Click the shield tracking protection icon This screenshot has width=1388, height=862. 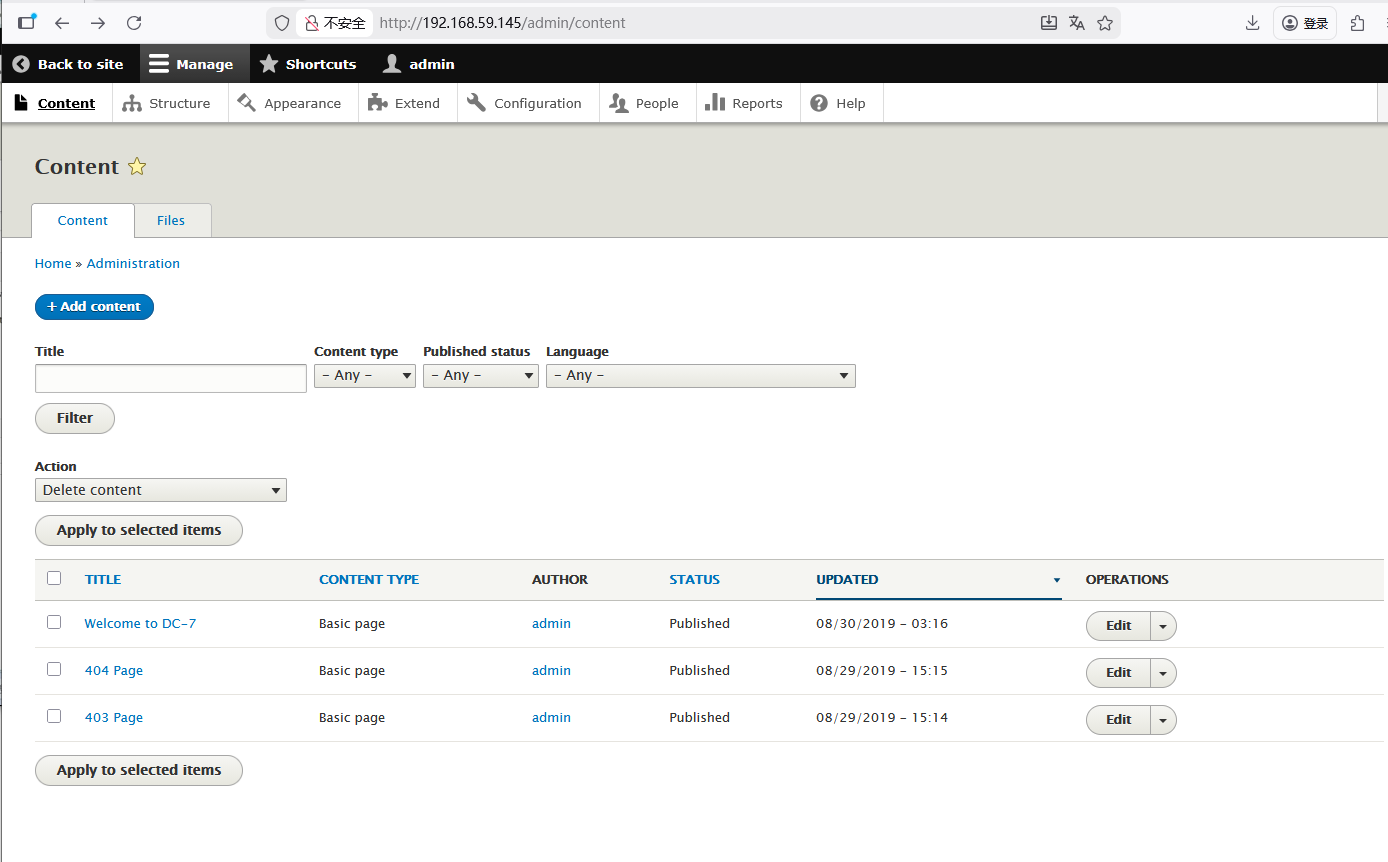pos(282,23)
